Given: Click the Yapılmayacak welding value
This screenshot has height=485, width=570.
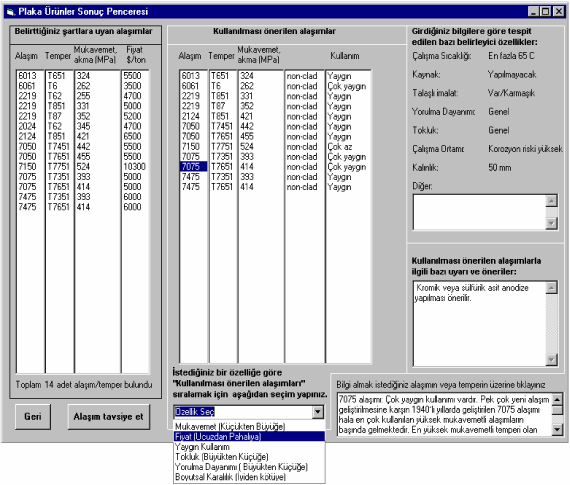Looking at the screenshot, I should (x=512, y=75).
